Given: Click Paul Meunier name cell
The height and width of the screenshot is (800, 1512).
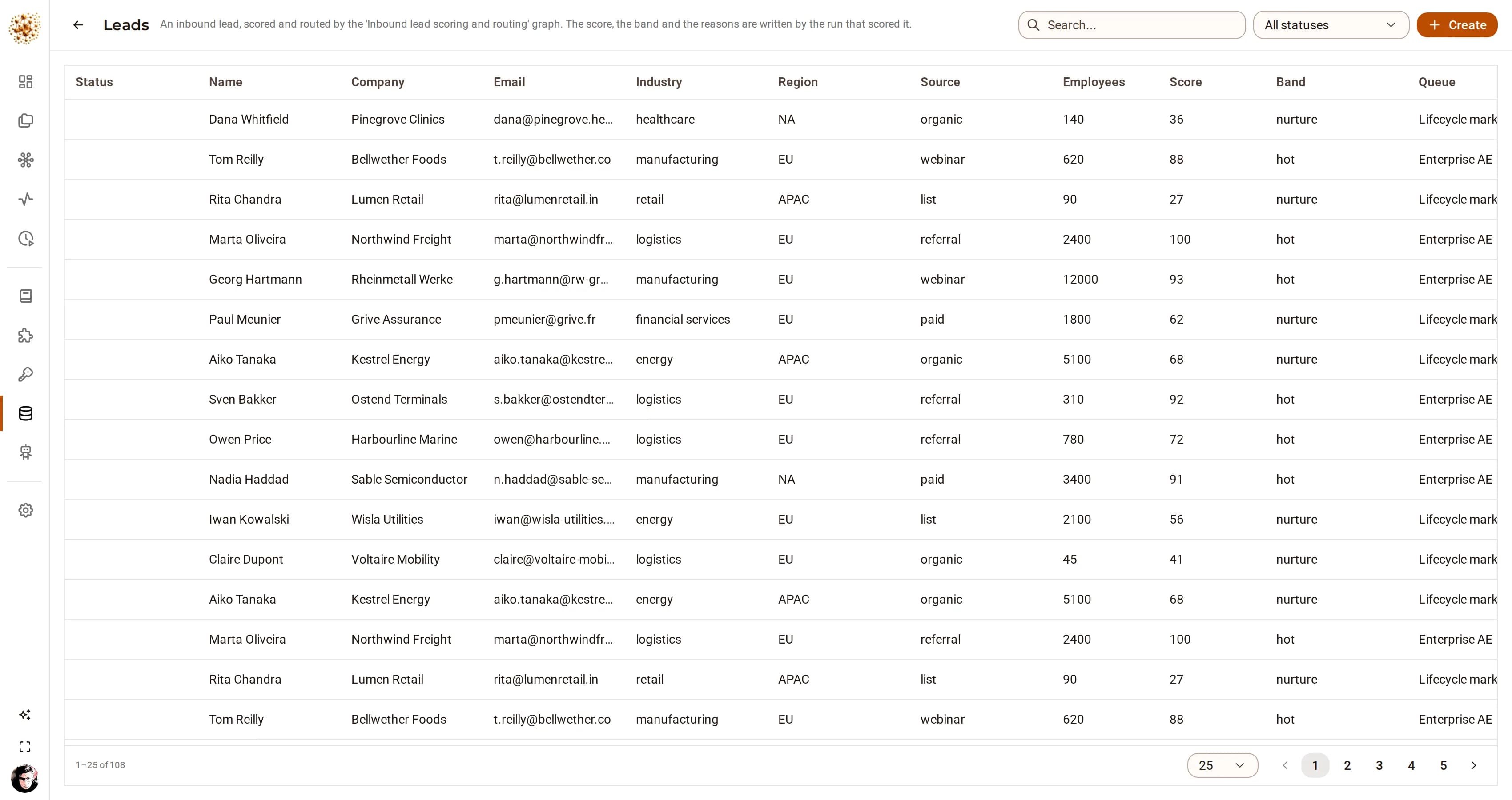Looking at the screenshot, I should pyautogui.click(x=245, y=319).
